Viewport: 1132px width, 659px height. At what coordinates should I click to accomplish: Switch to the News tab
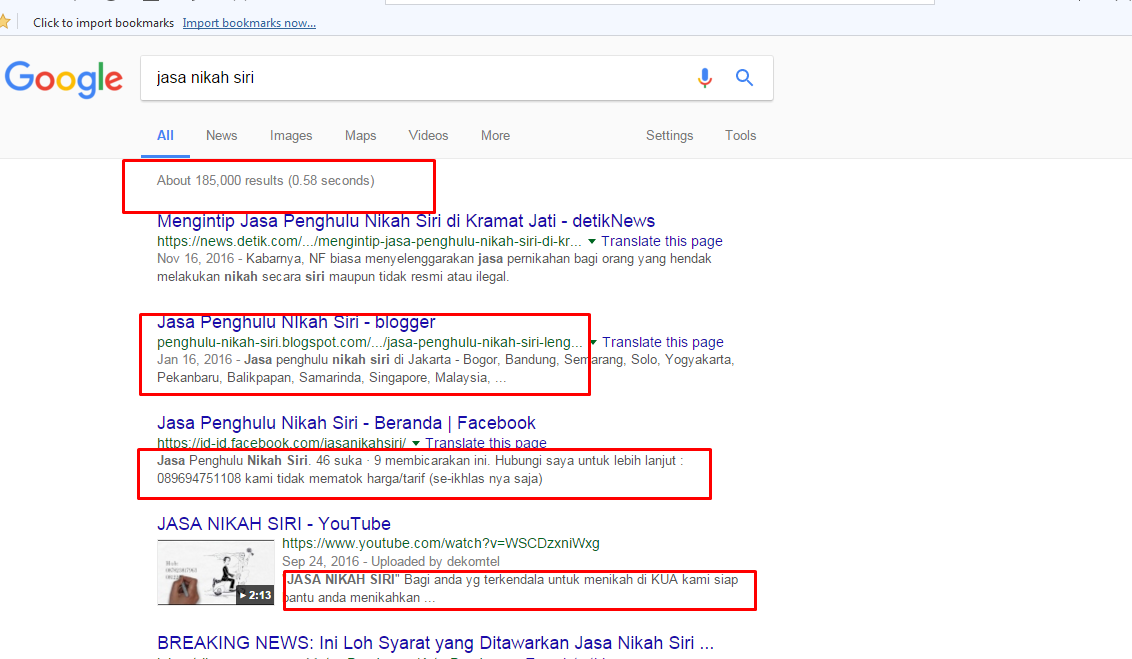coord(221,136)
